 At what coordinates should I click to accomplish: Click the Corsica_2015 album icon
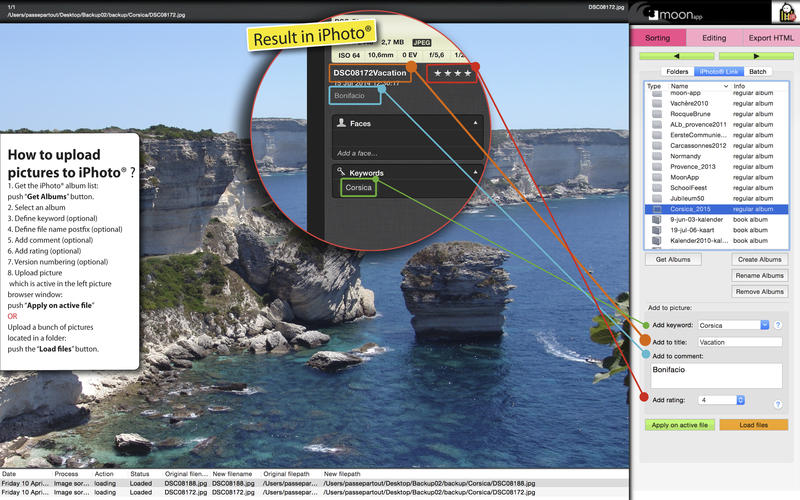coord(656,209)
